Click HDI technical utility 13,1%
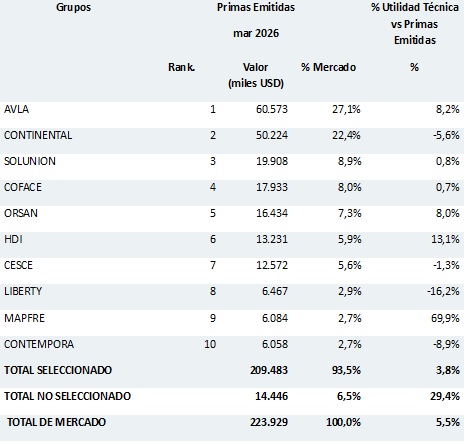 [445, 239]
